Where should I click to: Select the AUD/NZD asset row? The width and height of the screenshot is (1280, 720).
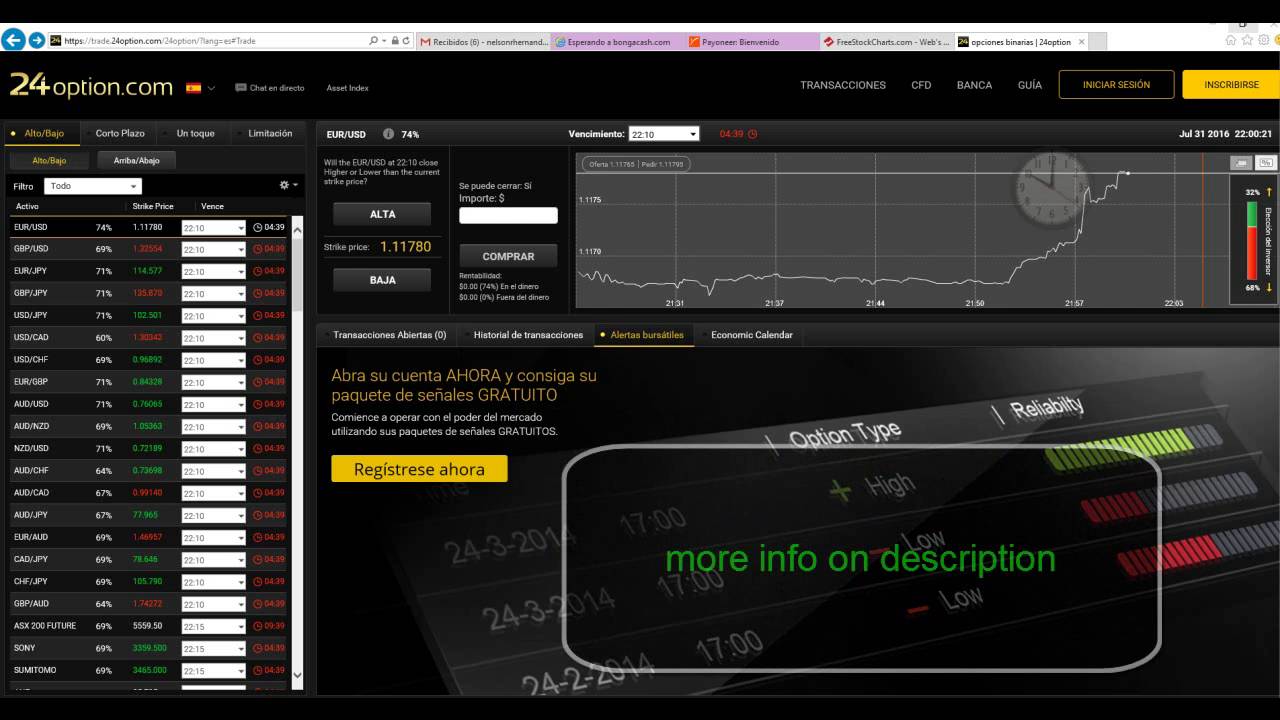point(148,426)
